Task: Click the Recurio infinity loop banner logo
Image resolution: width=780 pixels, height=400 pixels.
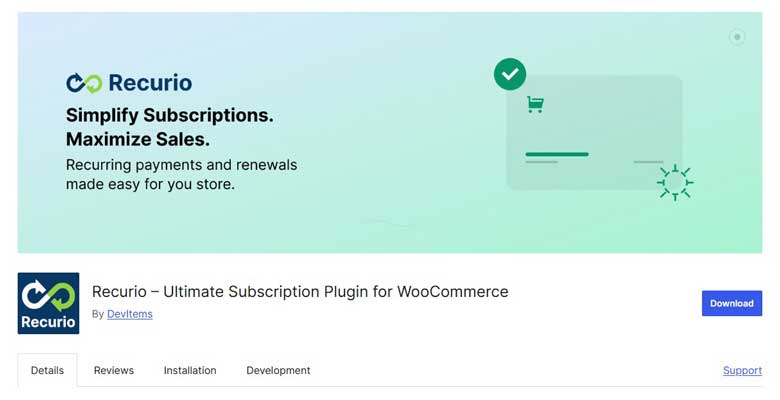Action: pyautogui.click(x=84, y=83)
